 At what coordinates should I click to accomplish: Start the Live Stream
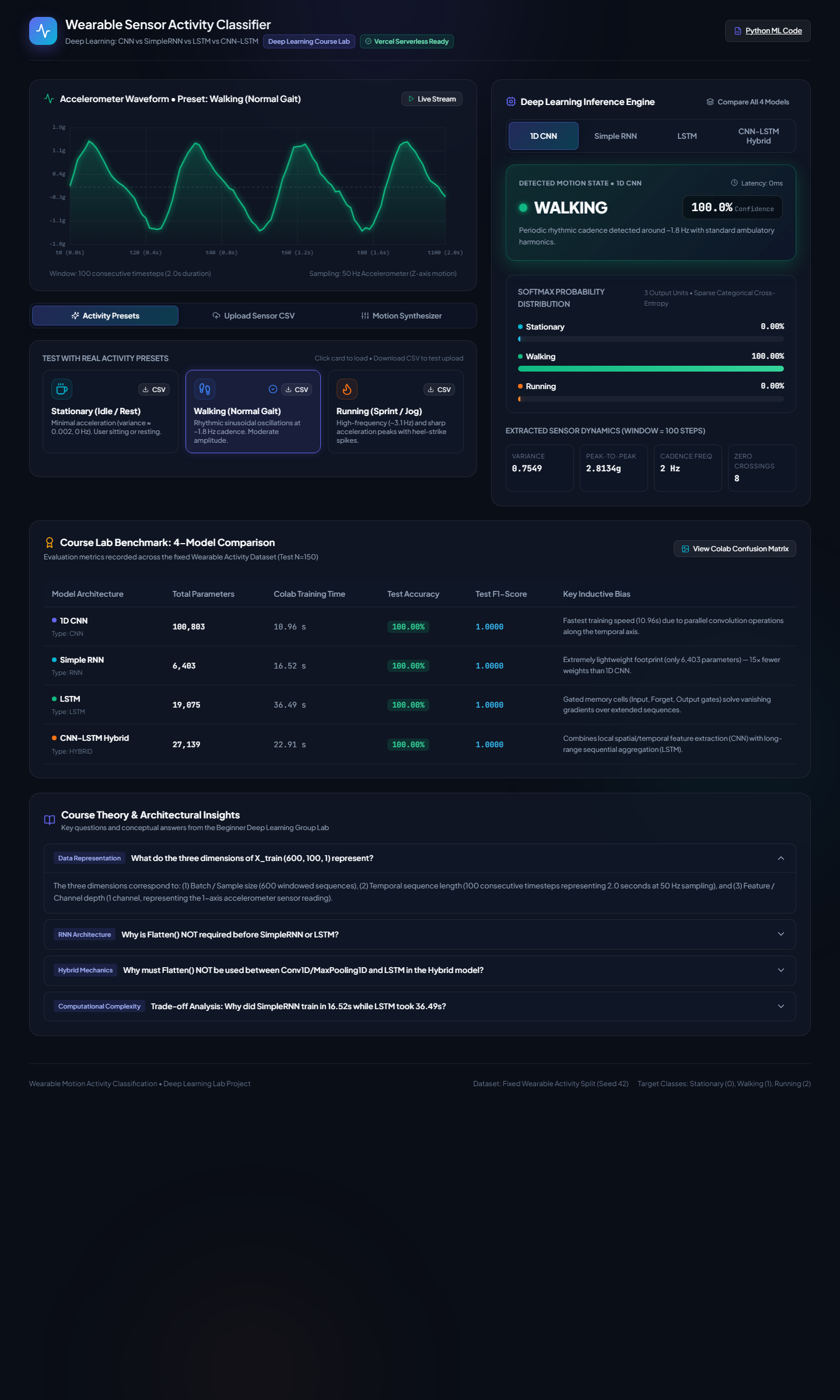(432, 99)
